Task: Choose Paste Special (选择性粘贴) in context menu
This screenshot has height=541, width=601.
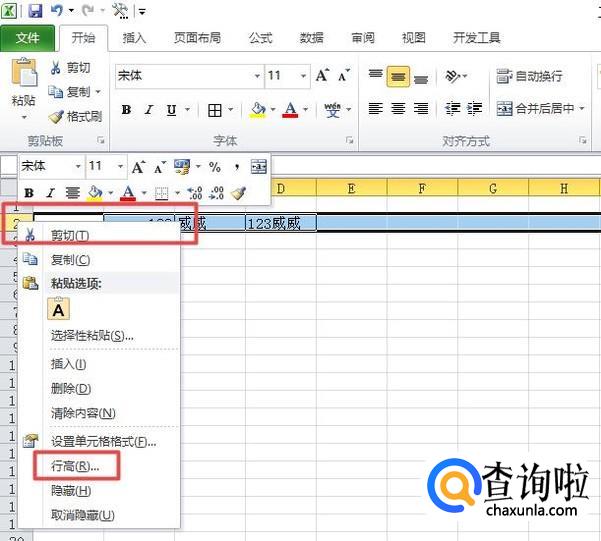Action: pos(99,336)
